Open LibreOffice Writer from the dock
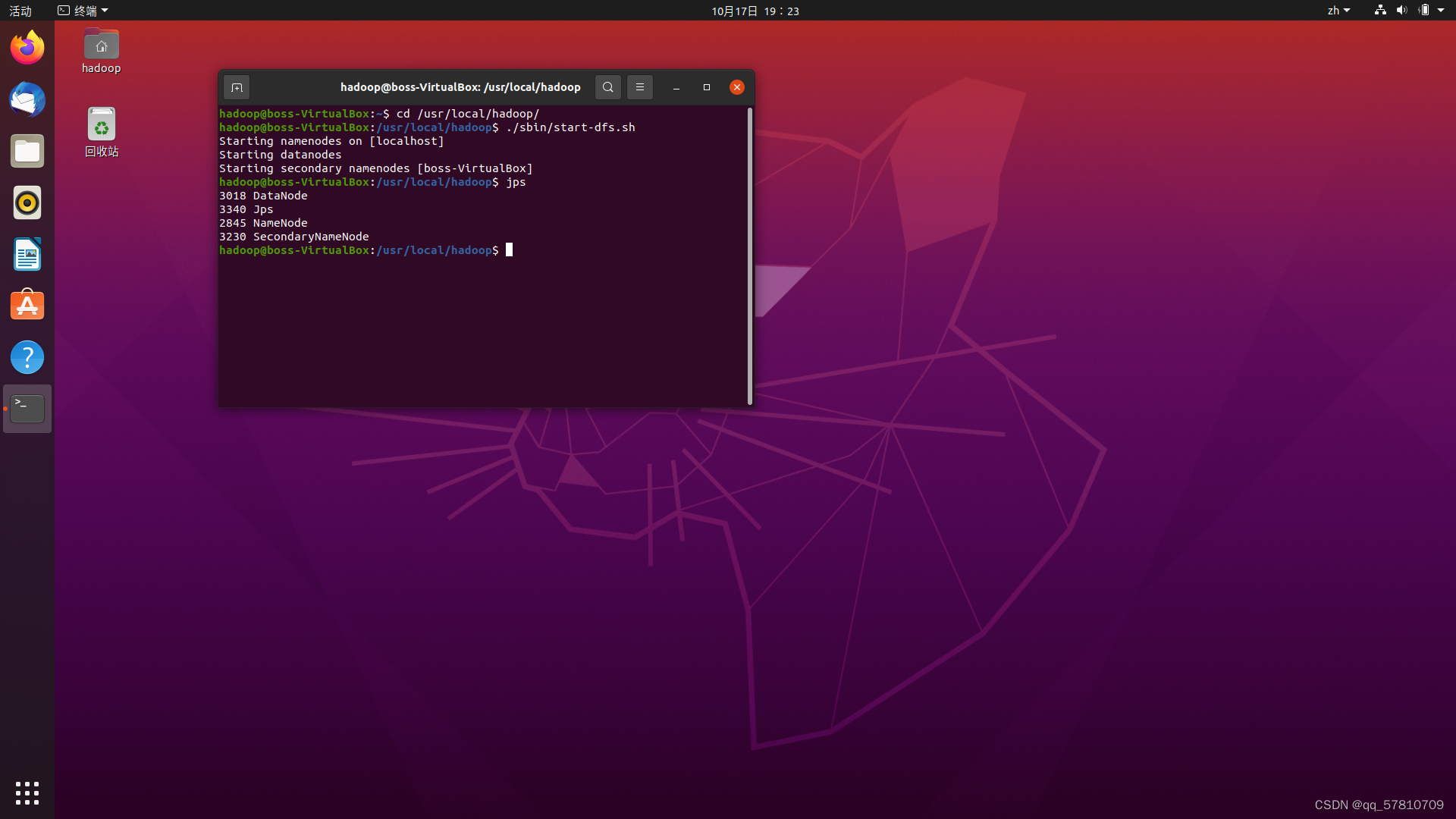This screenshot has width=1456, height=819. 27,254
